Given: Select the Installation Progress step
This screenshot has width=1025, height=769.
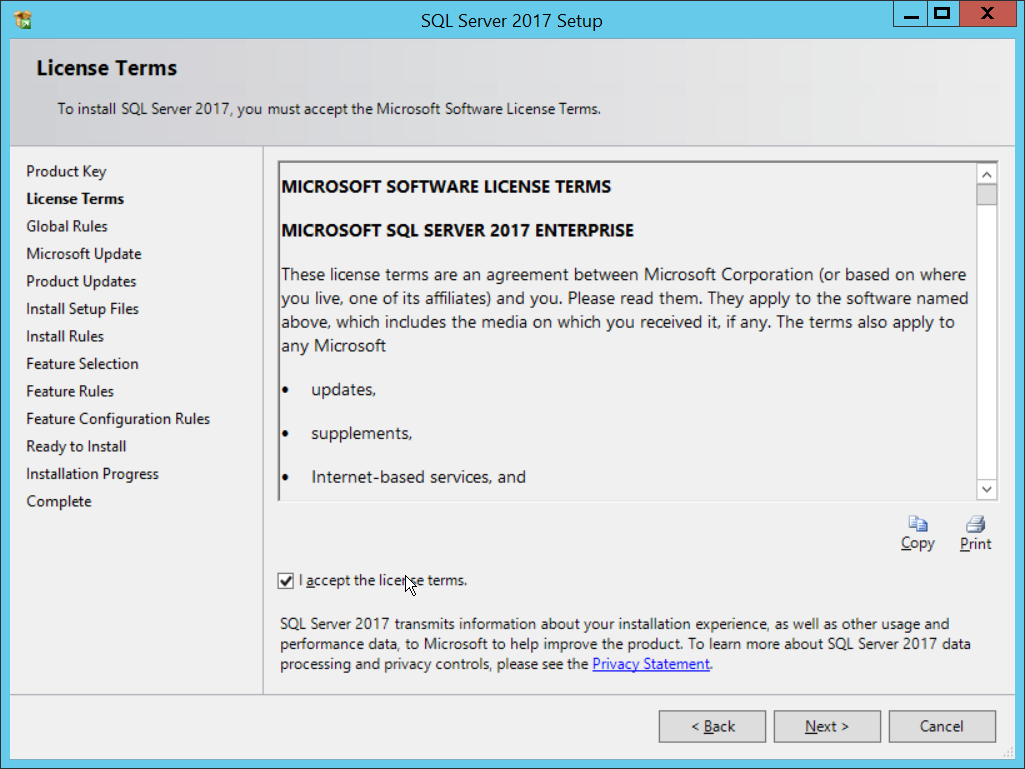Looking at the screenshot, I should pyautogui.click(x=92, y=474).
